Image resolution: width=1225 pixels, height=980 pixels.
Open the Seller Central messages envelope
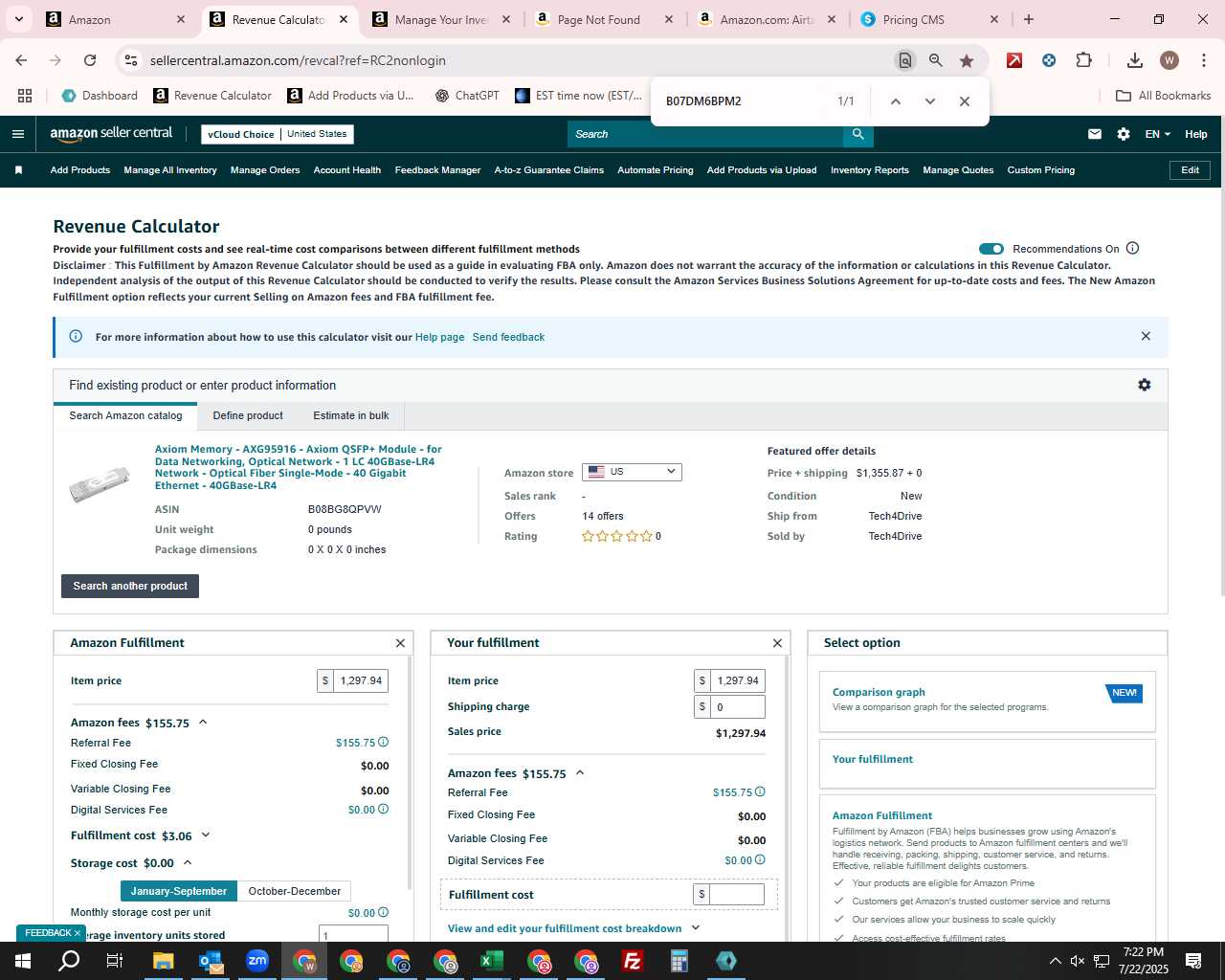pos(1095,134)
